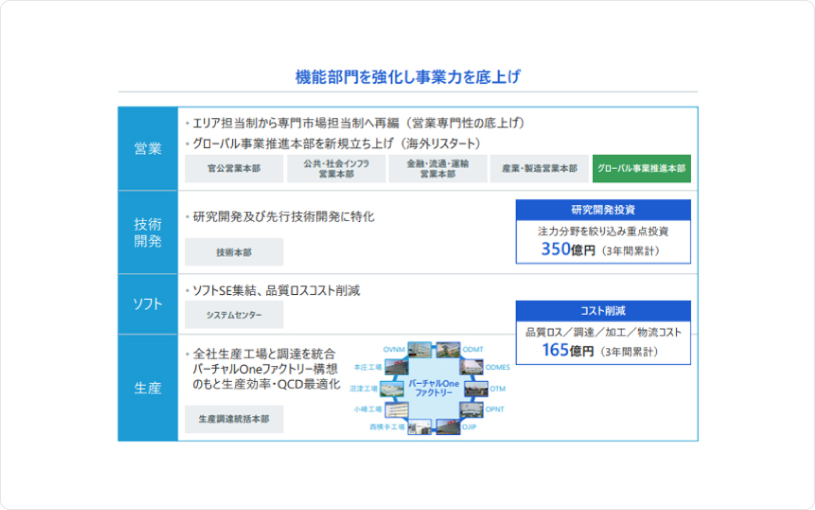Click the 技術開発 row header
Image resolution: width=815 pixels, height=510 pixels.
click(x=148, y=232)
